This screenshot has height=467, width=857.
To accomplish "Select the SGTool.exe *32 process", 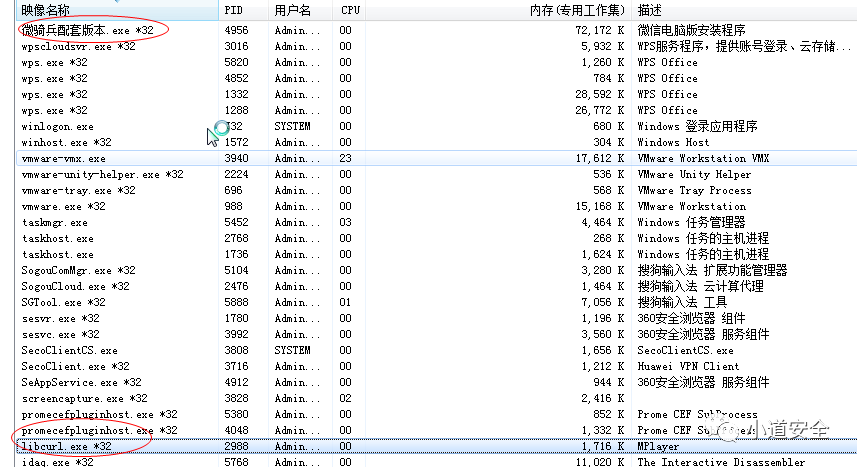I will [437, 302].
